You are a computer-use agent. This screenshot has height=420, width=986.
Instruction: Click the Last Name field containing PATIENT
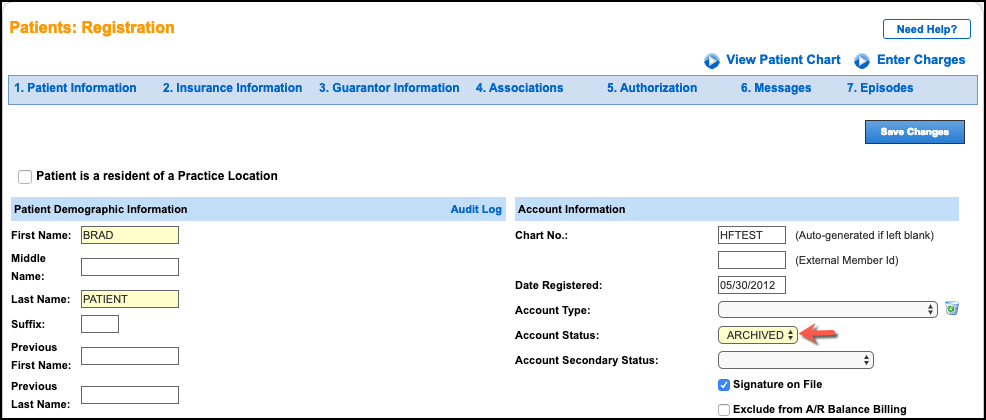coord(130,299)
